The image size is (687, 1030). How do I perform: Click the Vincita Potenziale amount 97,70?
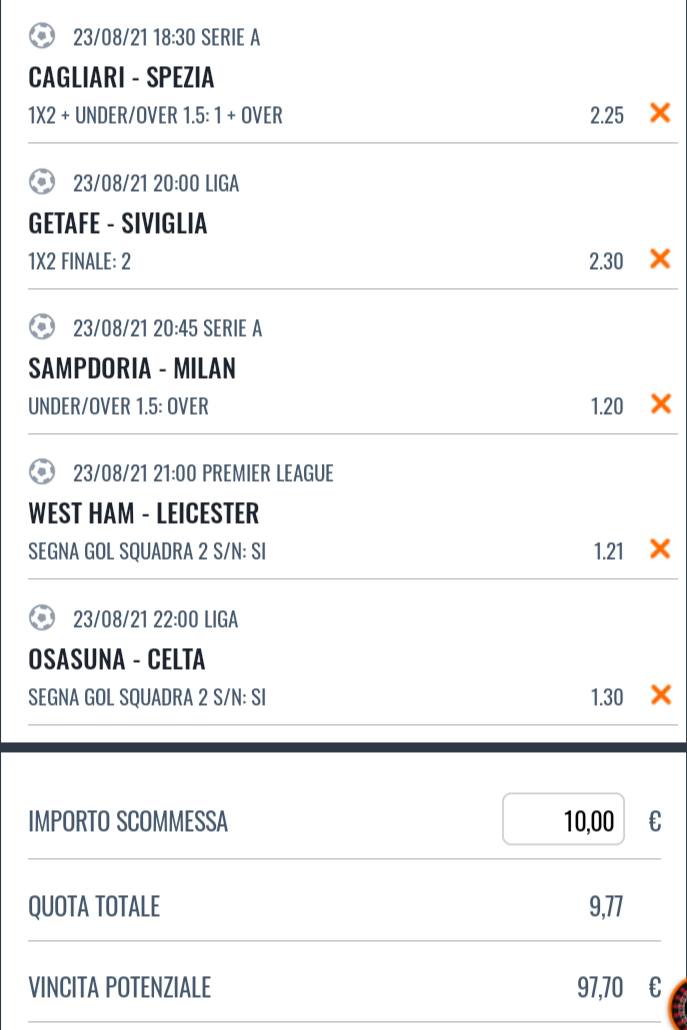pyautogui.click(x=600, y=989)
